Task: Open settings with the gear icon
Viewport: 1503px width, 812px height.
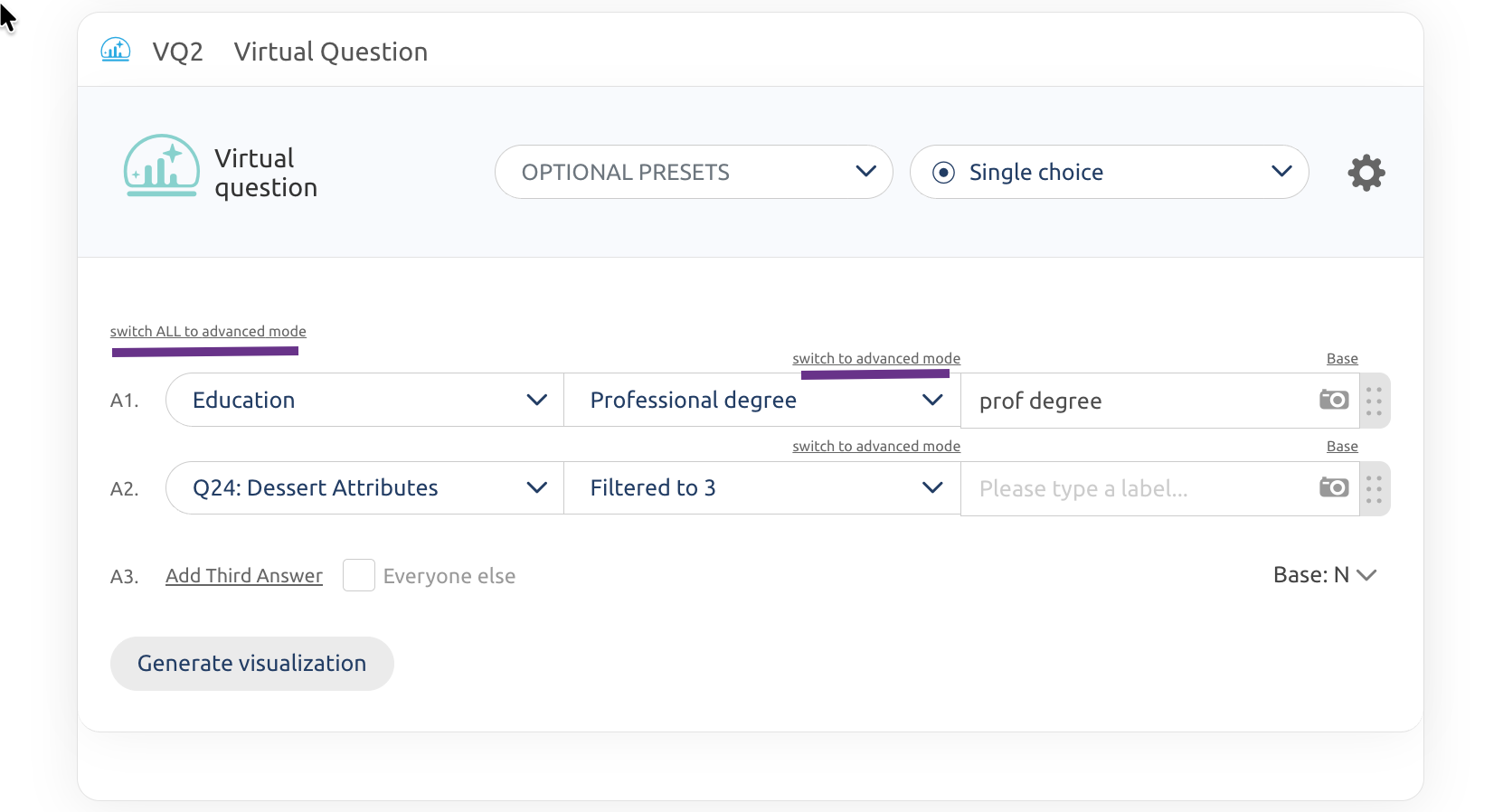Action: (x=1366, y=172)
